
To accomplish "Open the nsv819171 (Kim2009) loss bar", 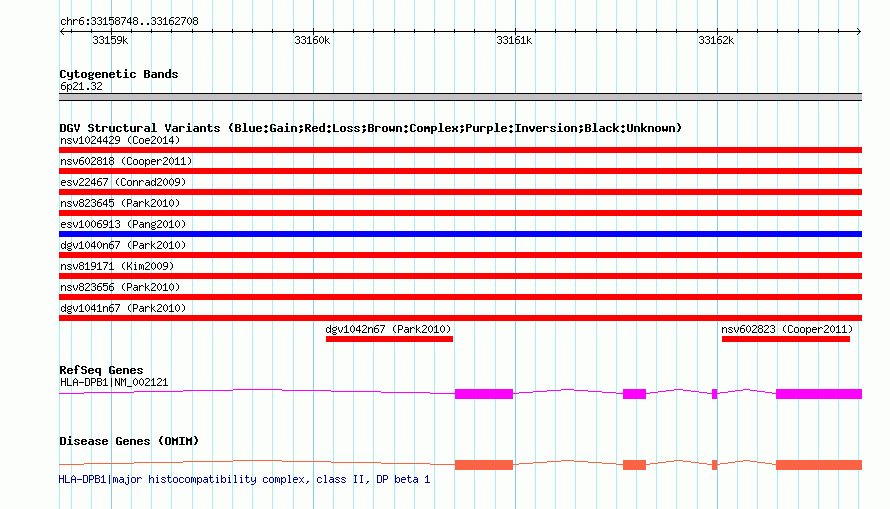I will [460, 276].
